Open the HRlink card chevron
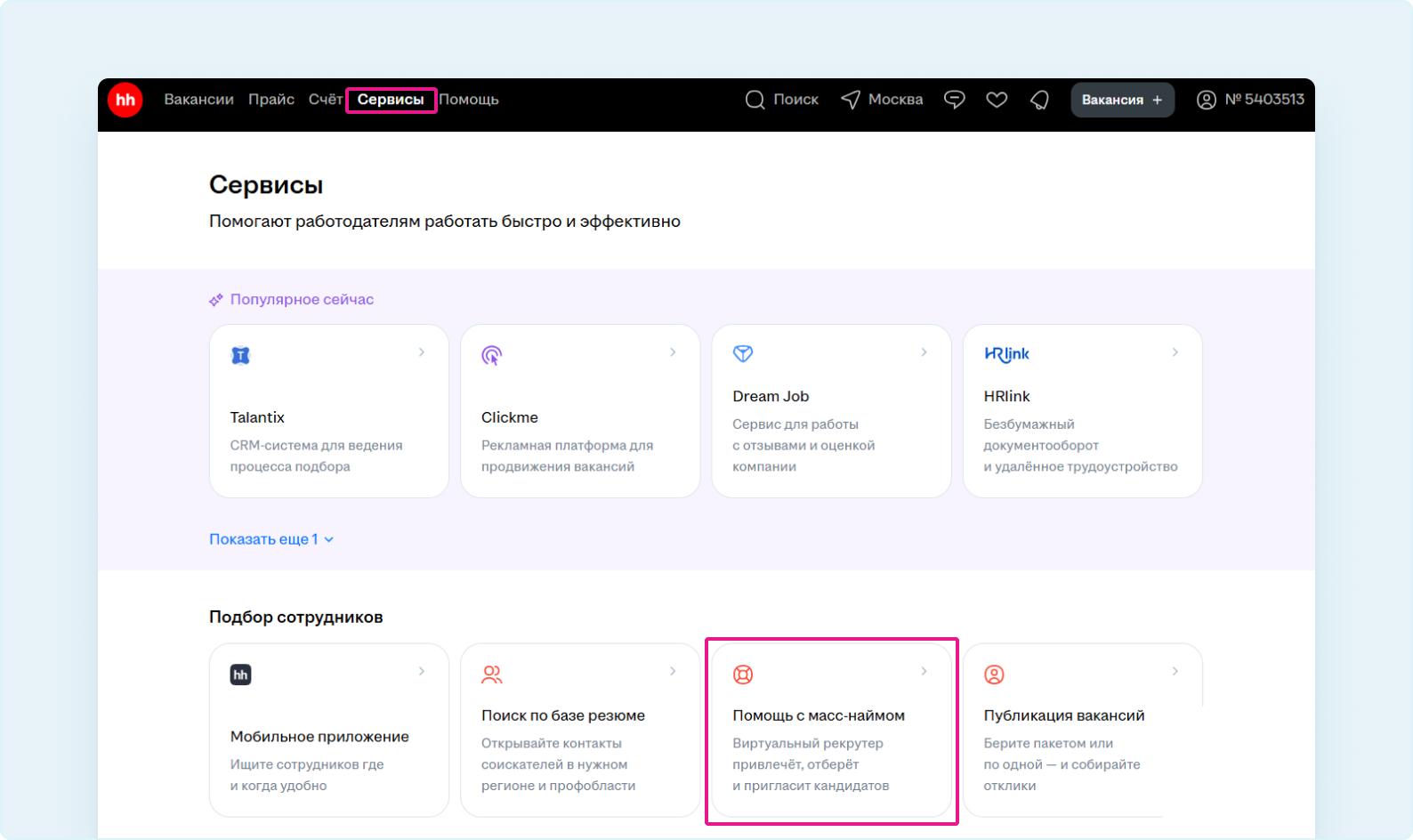The image size is (1413, 840). tap(1175, 352)
